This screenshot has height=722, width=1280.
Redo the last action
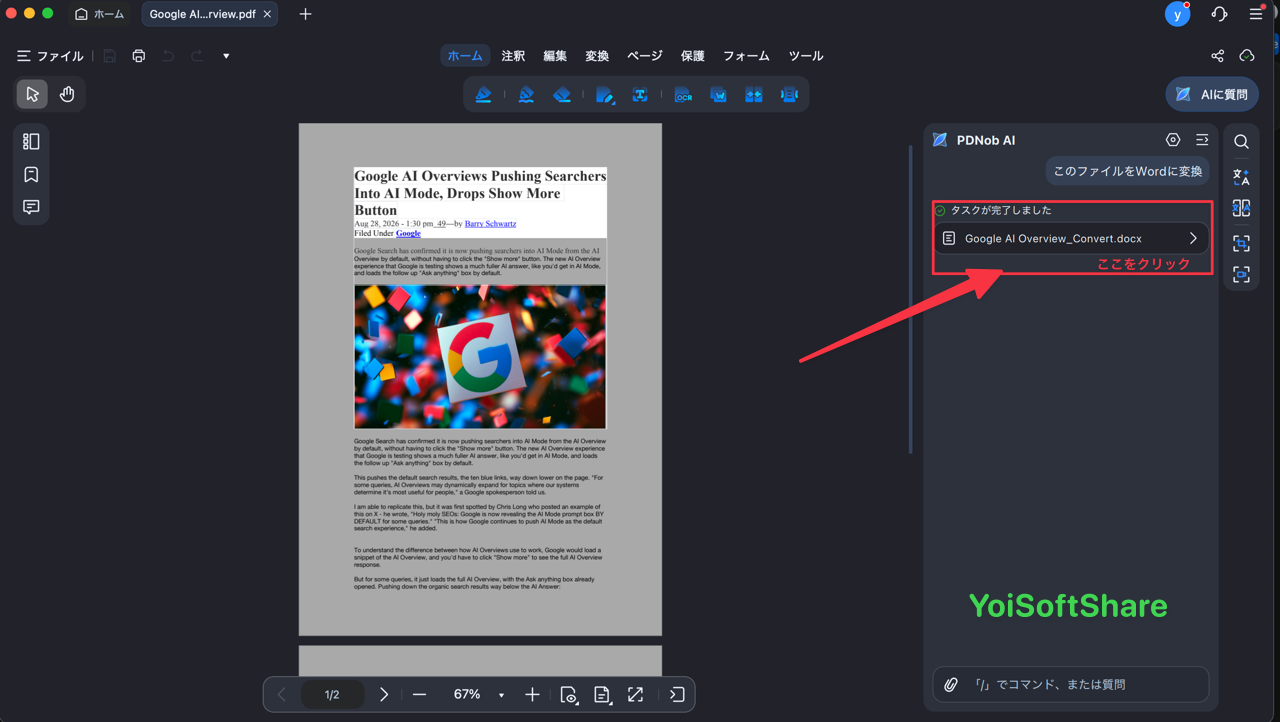coord(197,56)
